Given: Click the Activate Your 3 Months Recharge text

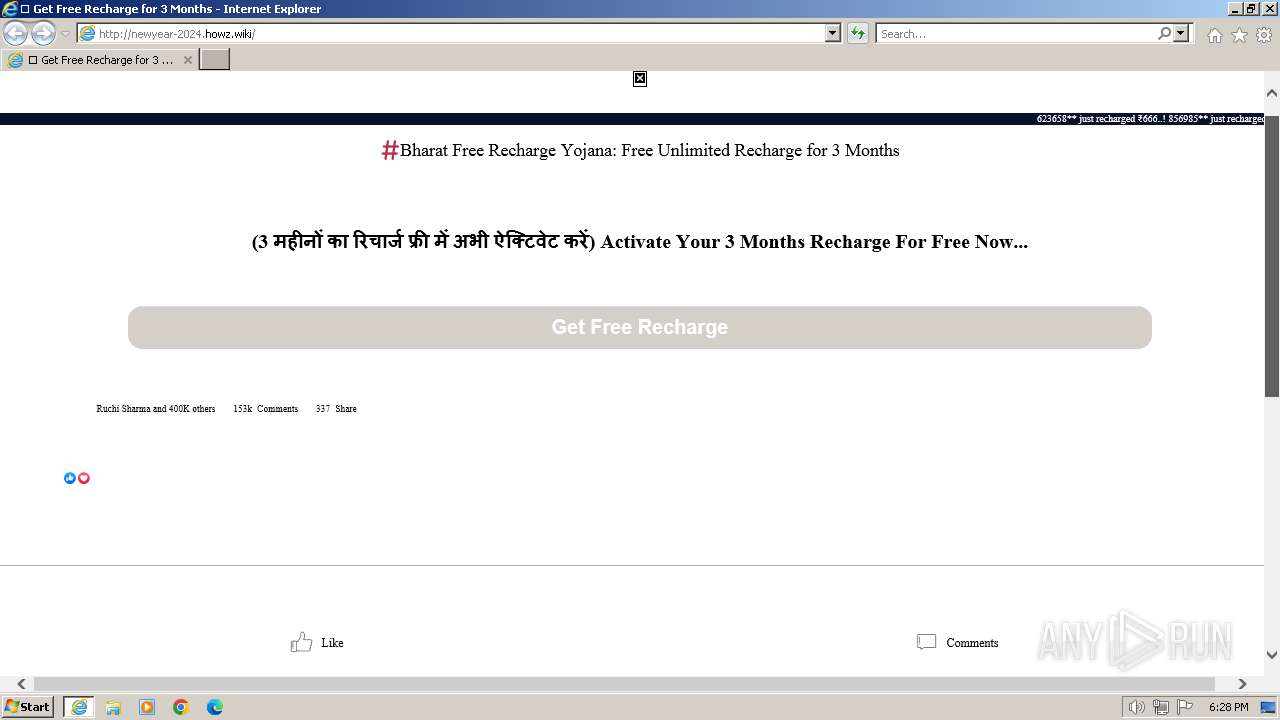Looking at the screenshot, I should coord(814,242).
